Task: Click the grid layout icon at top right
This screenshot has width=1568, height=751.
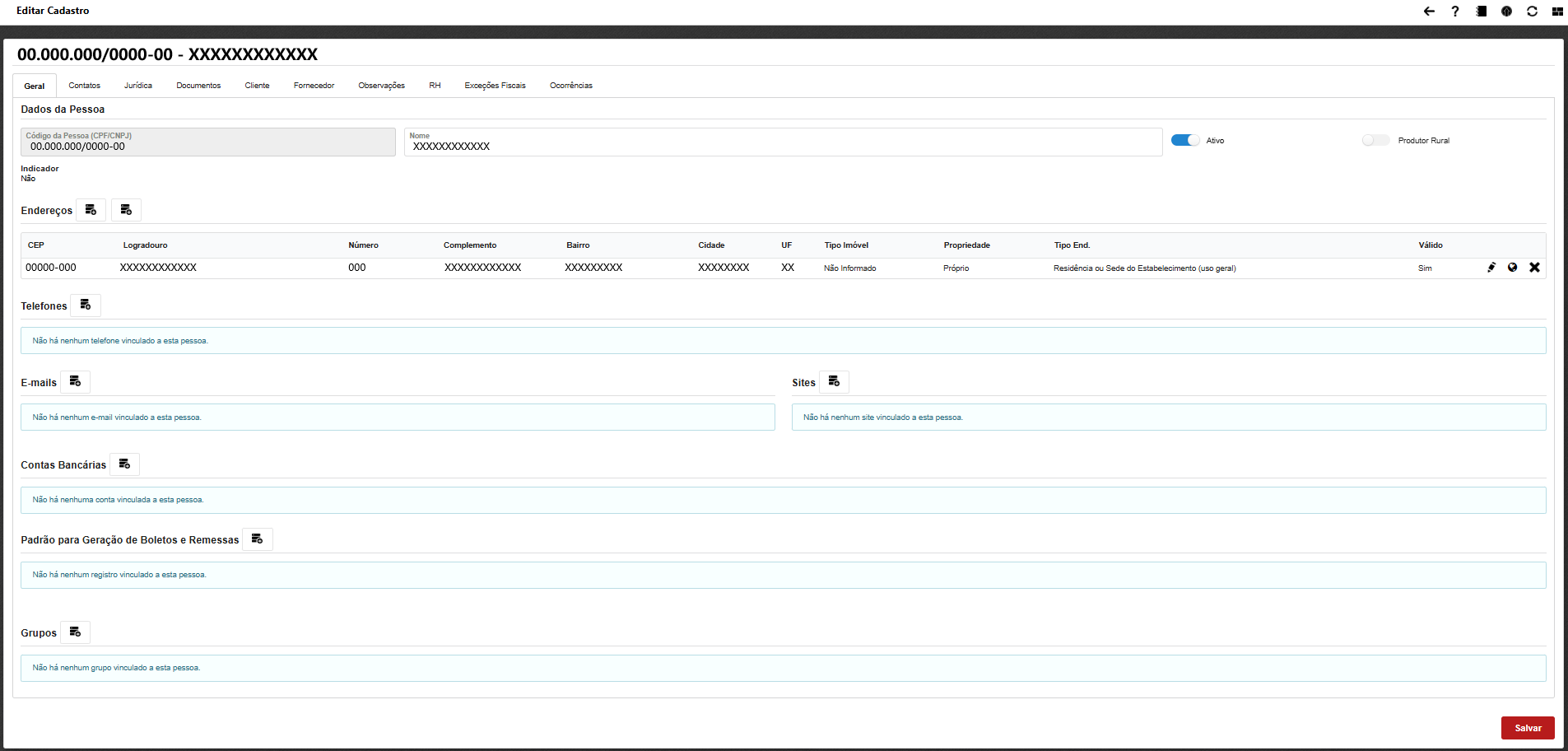Action: pos(1557,12)
